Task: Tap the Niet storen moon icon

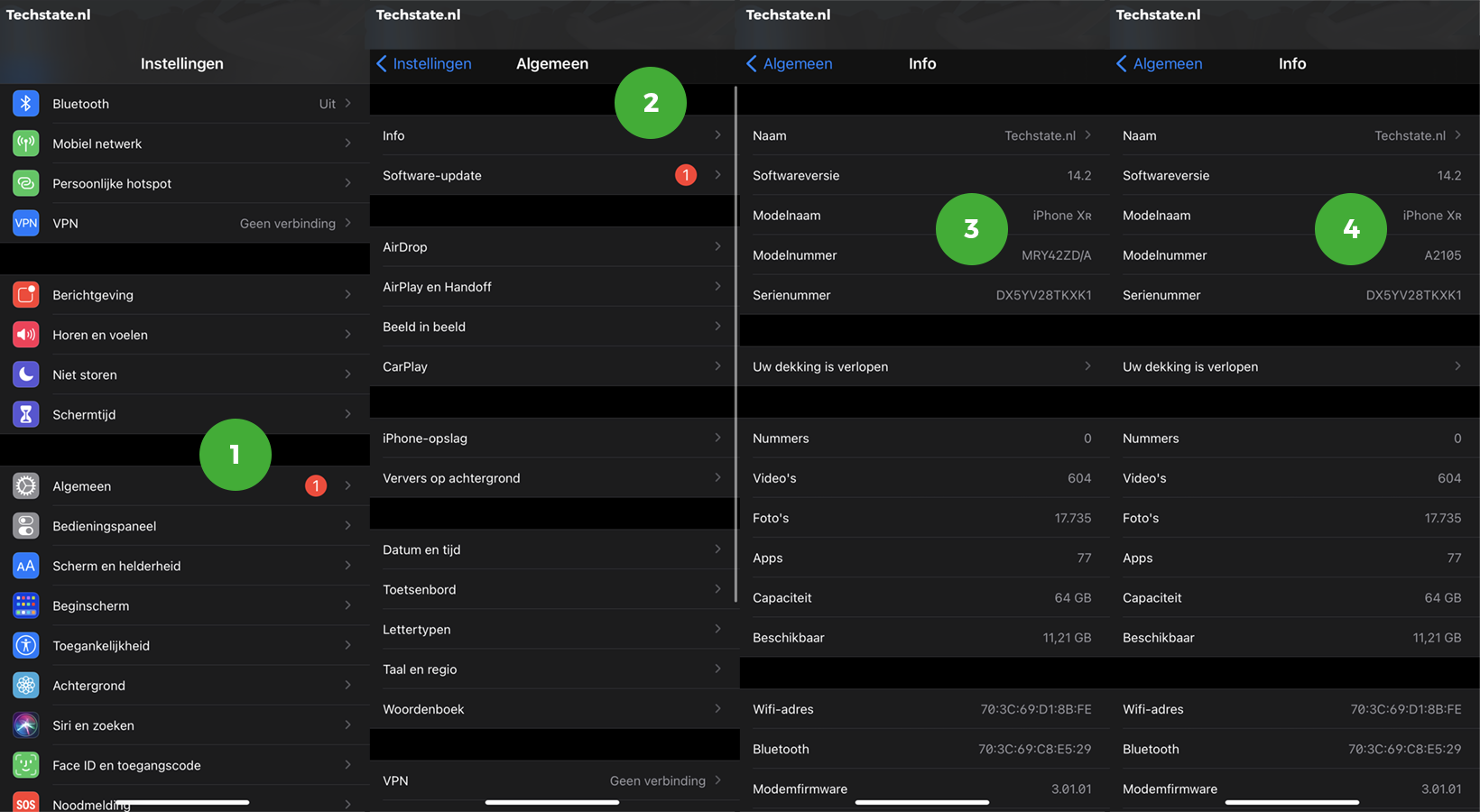Action: click(26, 374)
